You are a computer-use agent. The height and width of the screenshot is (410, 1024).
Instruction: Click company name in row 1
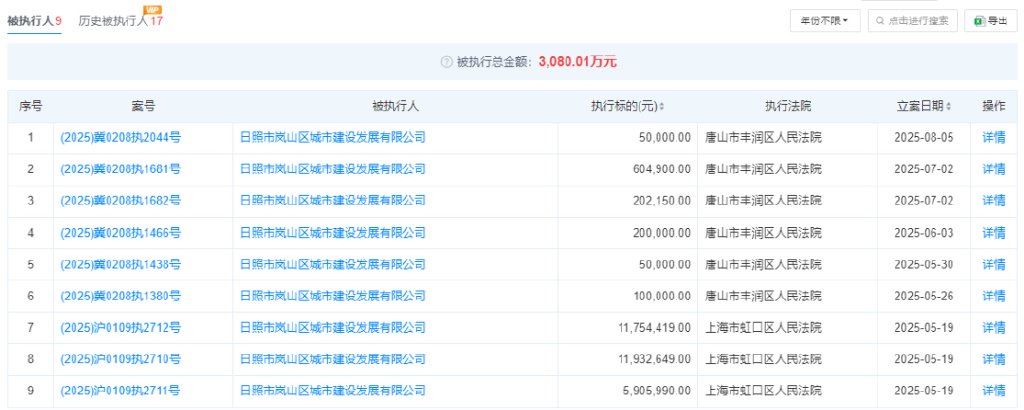(333, 138)
